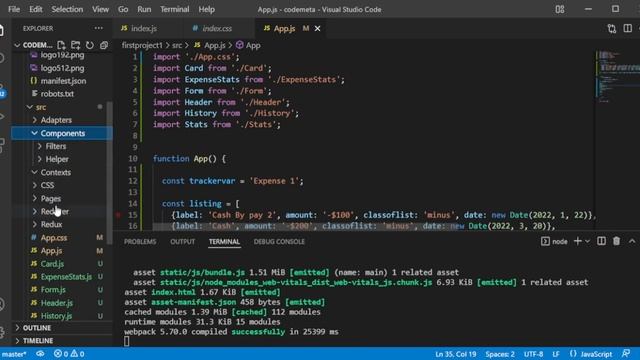Click Ln 35, Col 19 in status bar
Screen dimensions: 640x360
coord(456,354)
